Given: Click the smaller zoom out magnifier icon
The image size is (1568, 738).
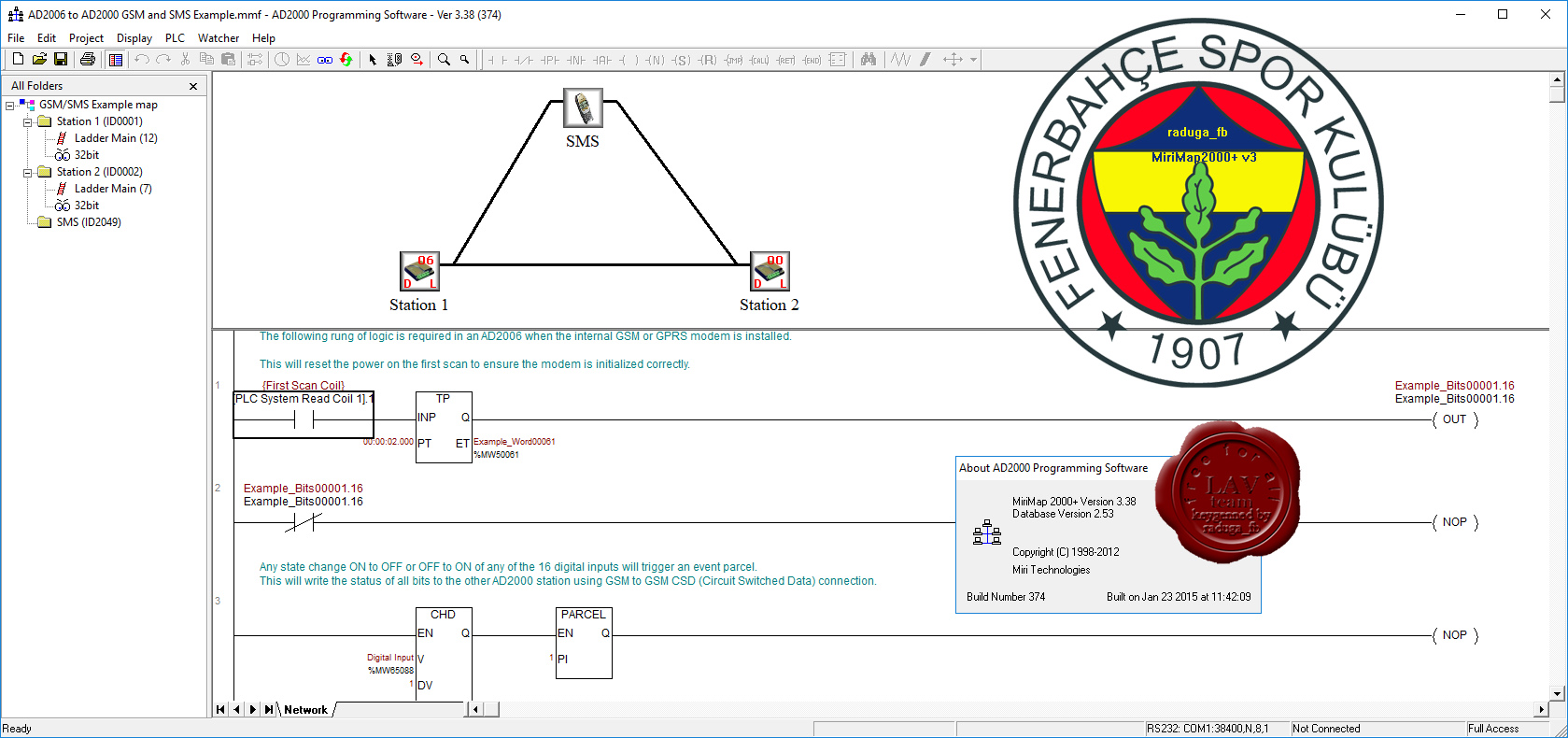Looking at the screenshot, I should click(464, 60).
